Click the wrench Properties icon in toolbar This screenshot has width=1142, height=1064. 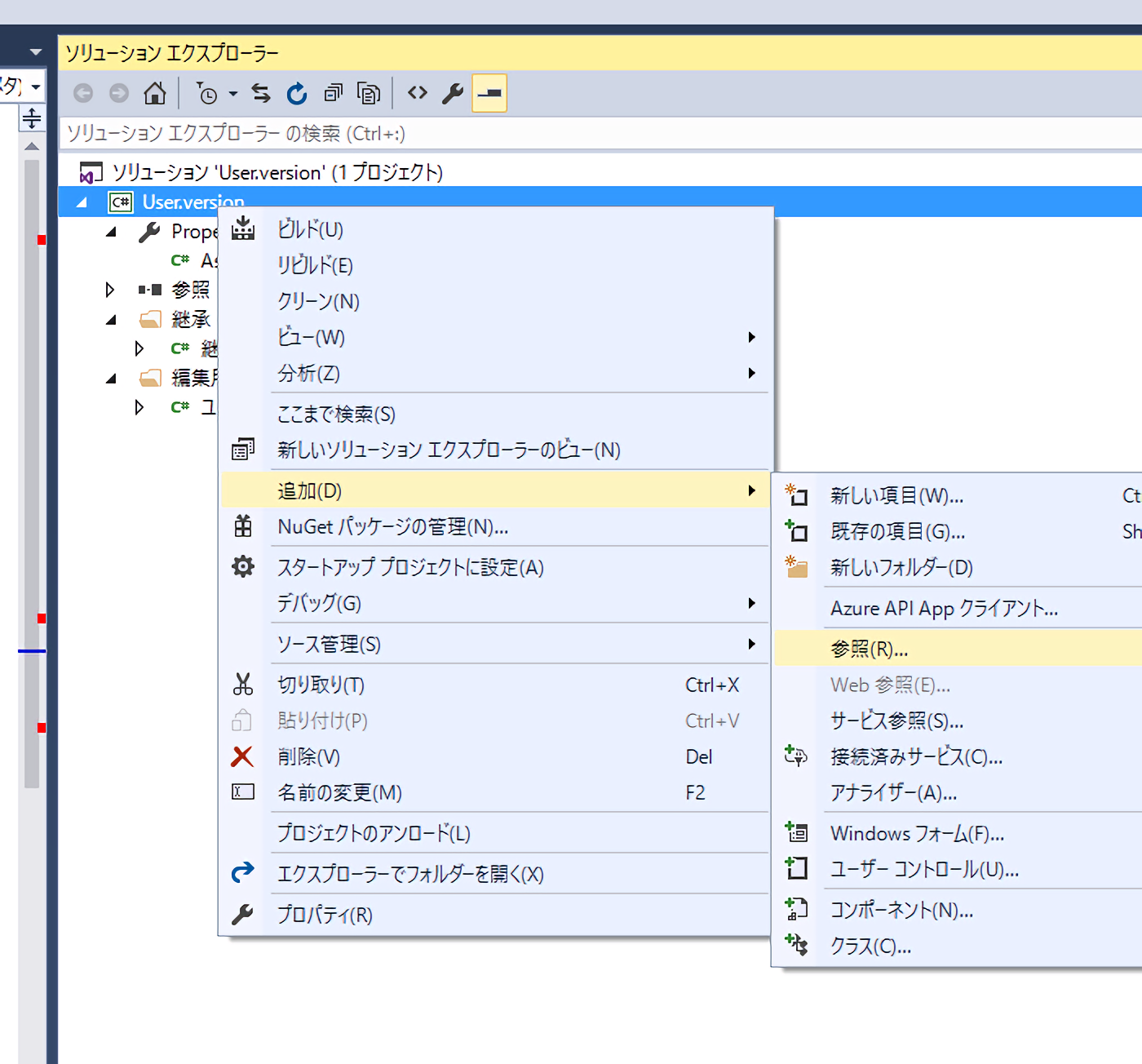point(453,94)
